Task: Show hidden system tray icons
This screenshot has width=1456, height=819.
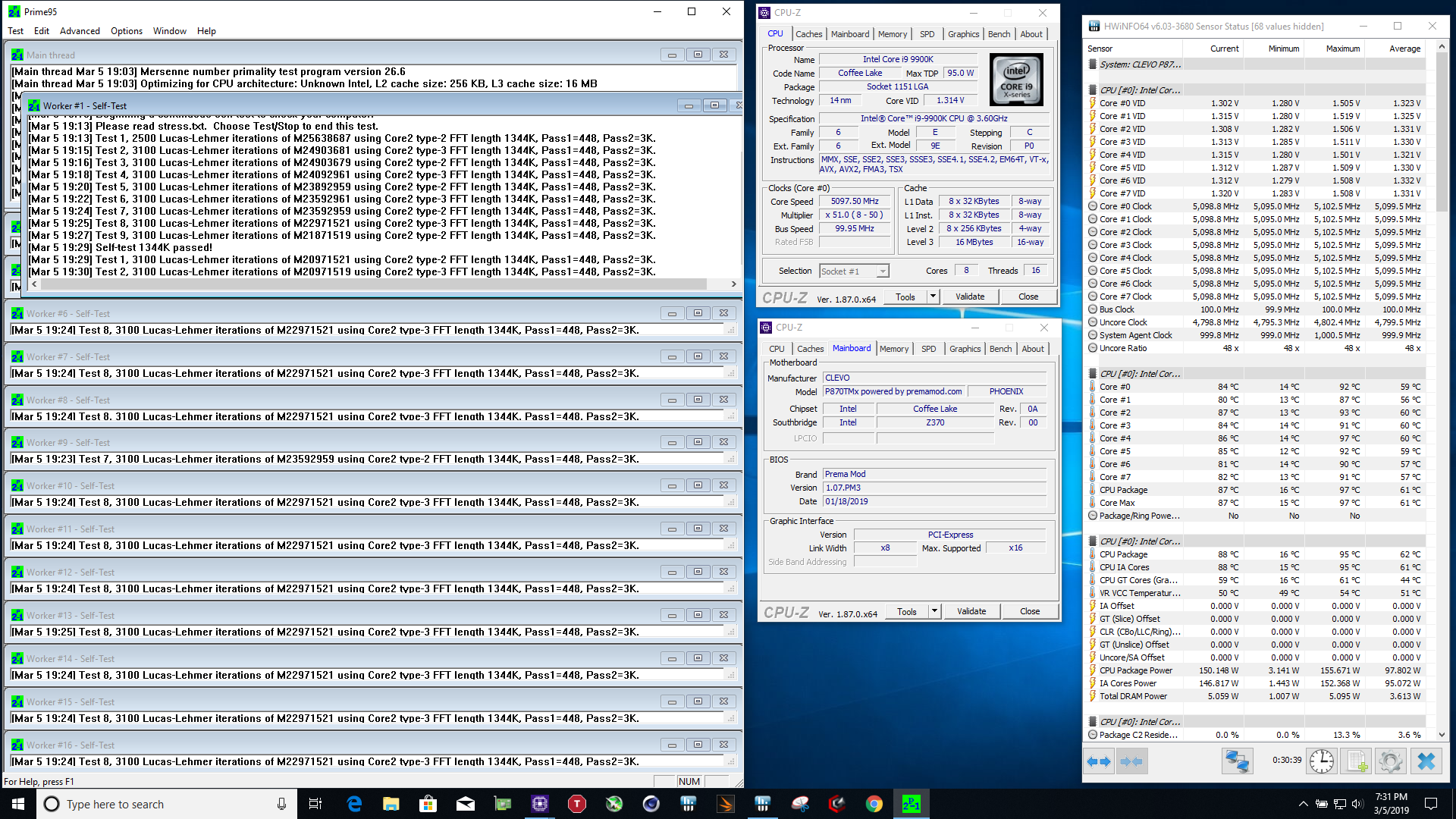Action: tap(1303, 804)
